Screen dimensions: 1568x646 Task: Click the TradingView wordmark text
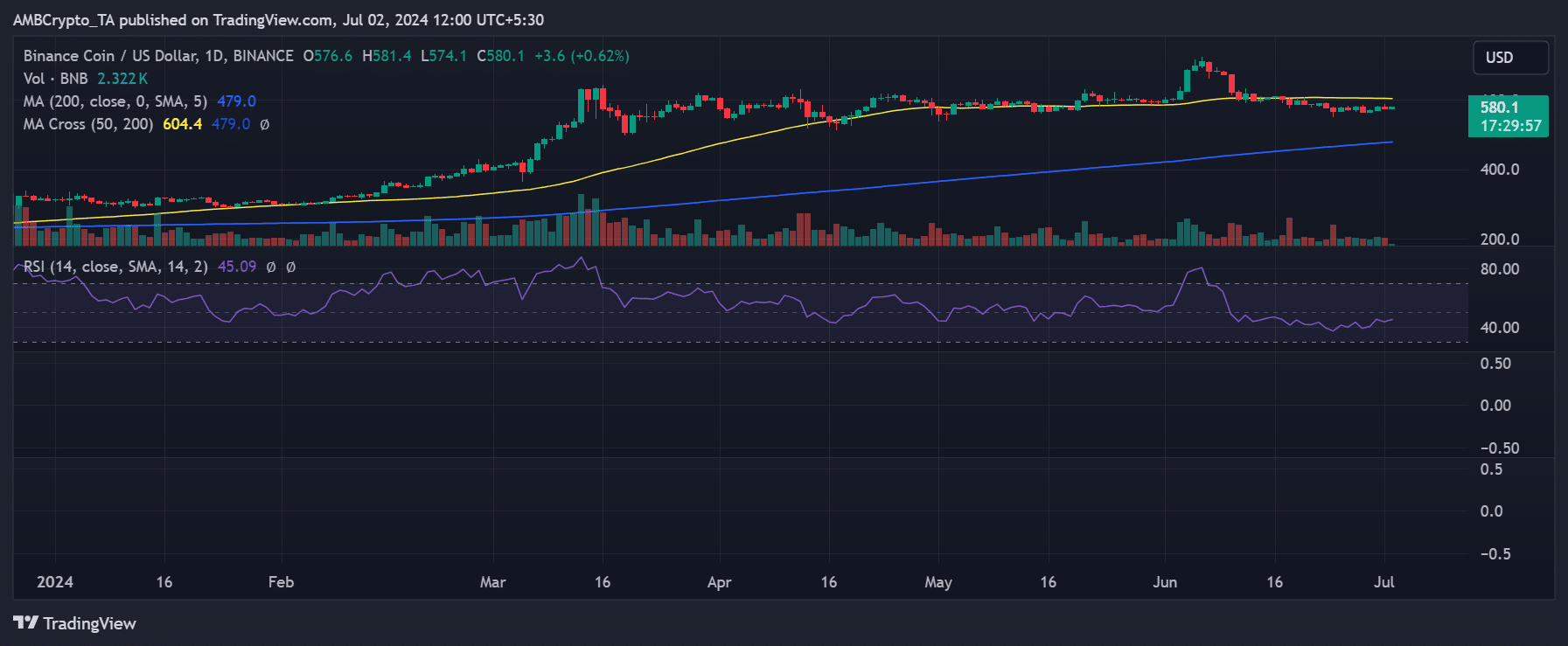(x=89, y=623)
